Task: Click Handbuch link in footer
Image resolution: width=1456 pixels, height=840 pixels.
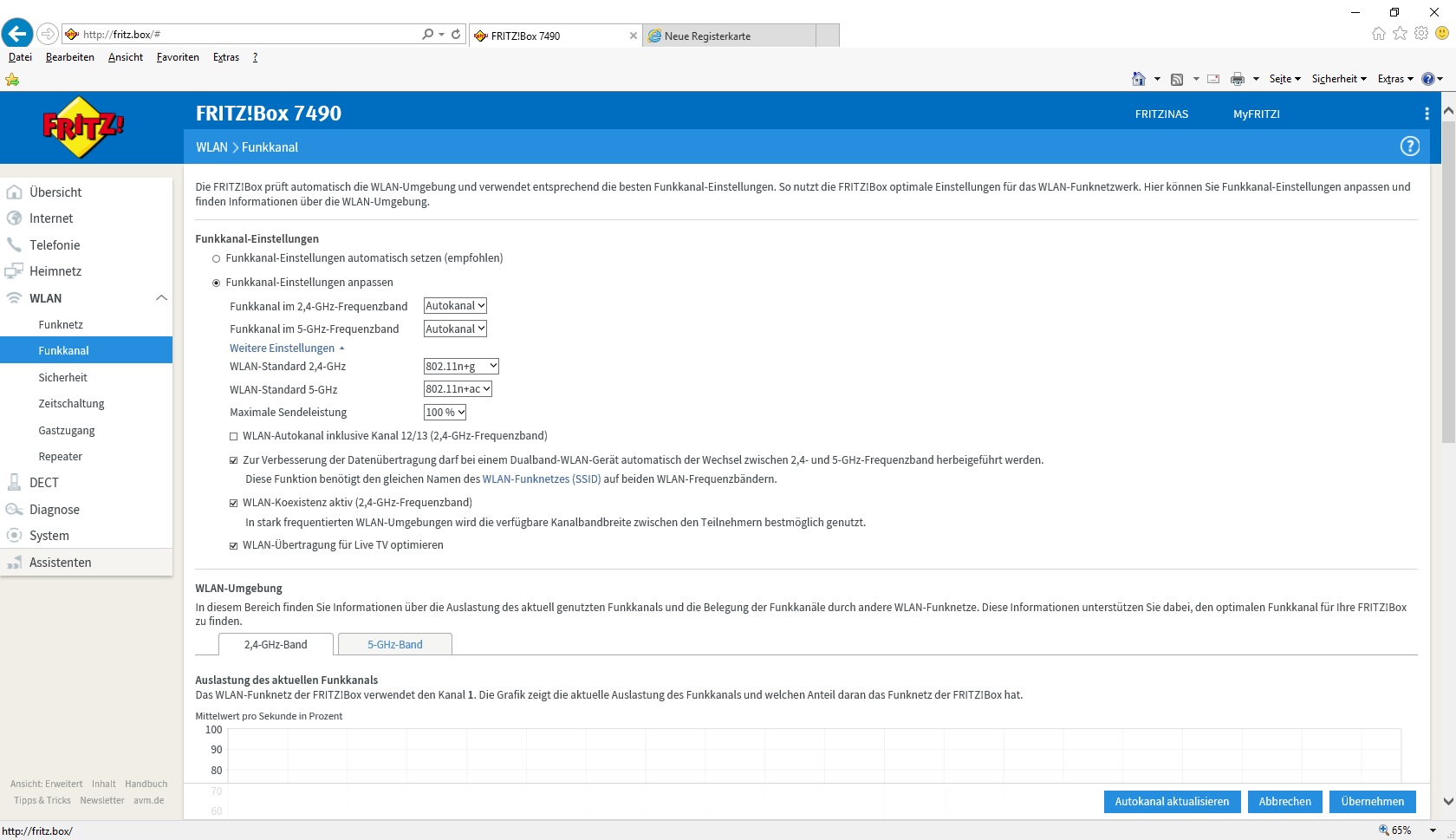Action: [146, 784]
